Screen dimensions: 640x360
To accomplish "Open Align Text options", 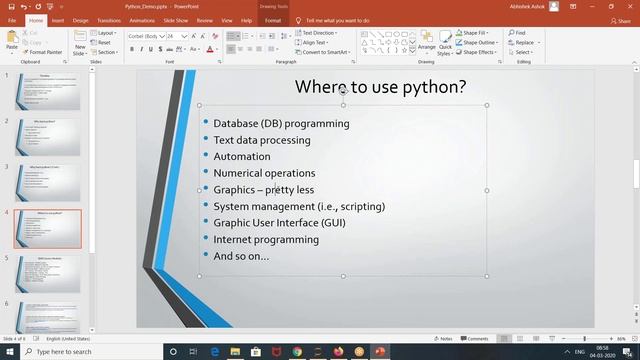I will 311,42.
